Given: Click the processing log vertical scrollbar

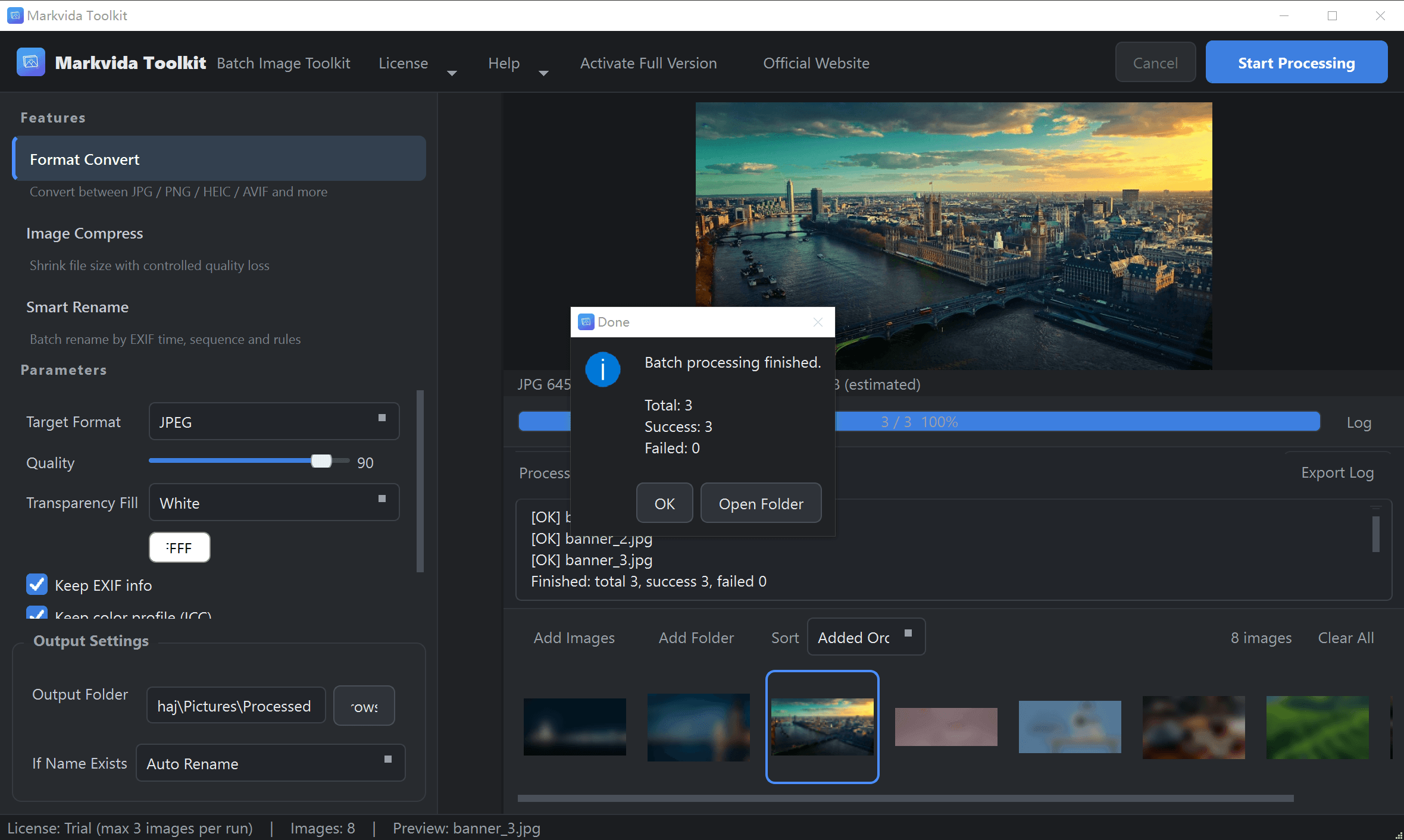Looking at the screenshot, I should 1375,534.
